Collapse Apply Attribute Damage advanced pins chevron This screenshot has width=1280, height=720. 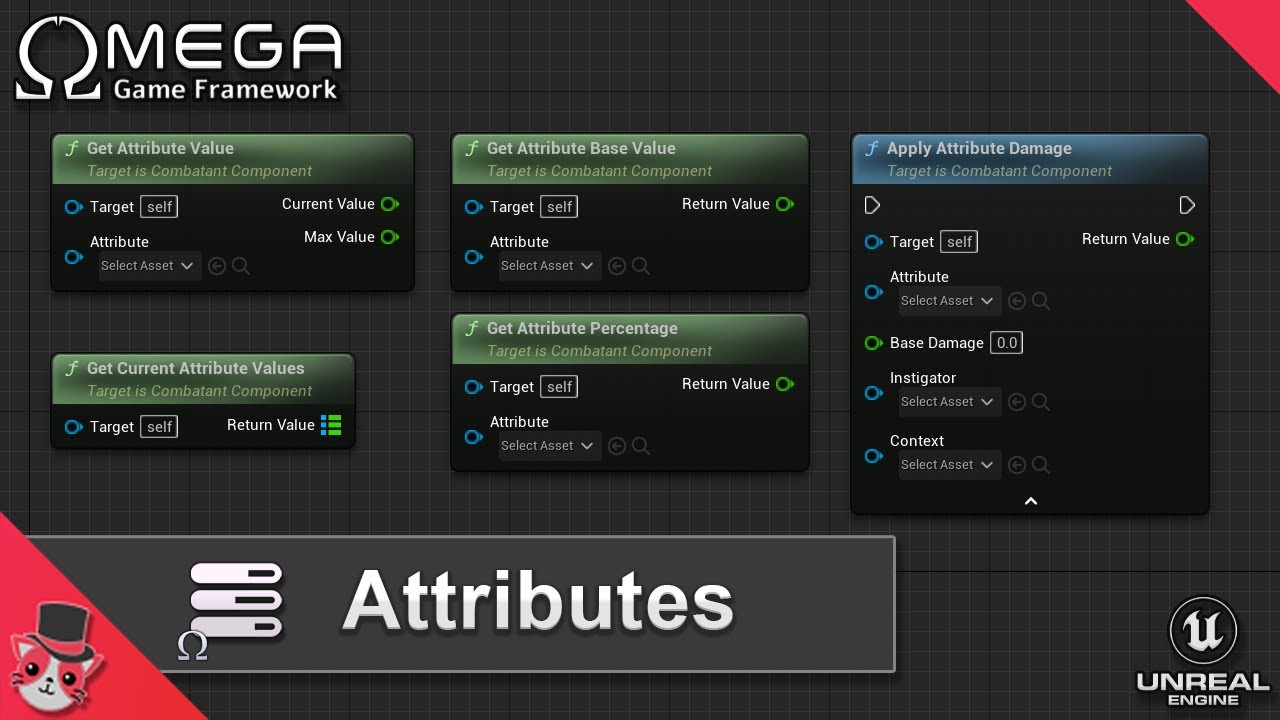pyautogui.click(x=1031, y=501)
